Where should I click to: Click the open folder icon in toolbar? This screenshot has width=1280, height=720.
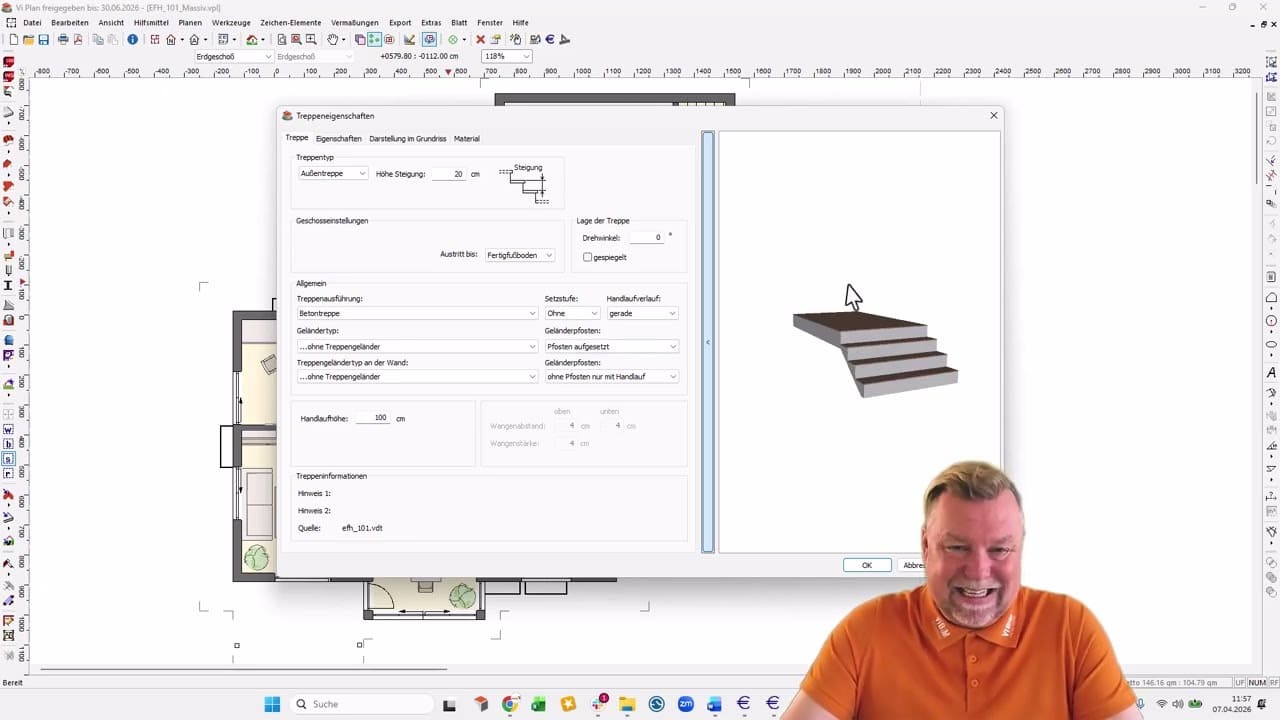pyautogui.click(x=29, y=40)
